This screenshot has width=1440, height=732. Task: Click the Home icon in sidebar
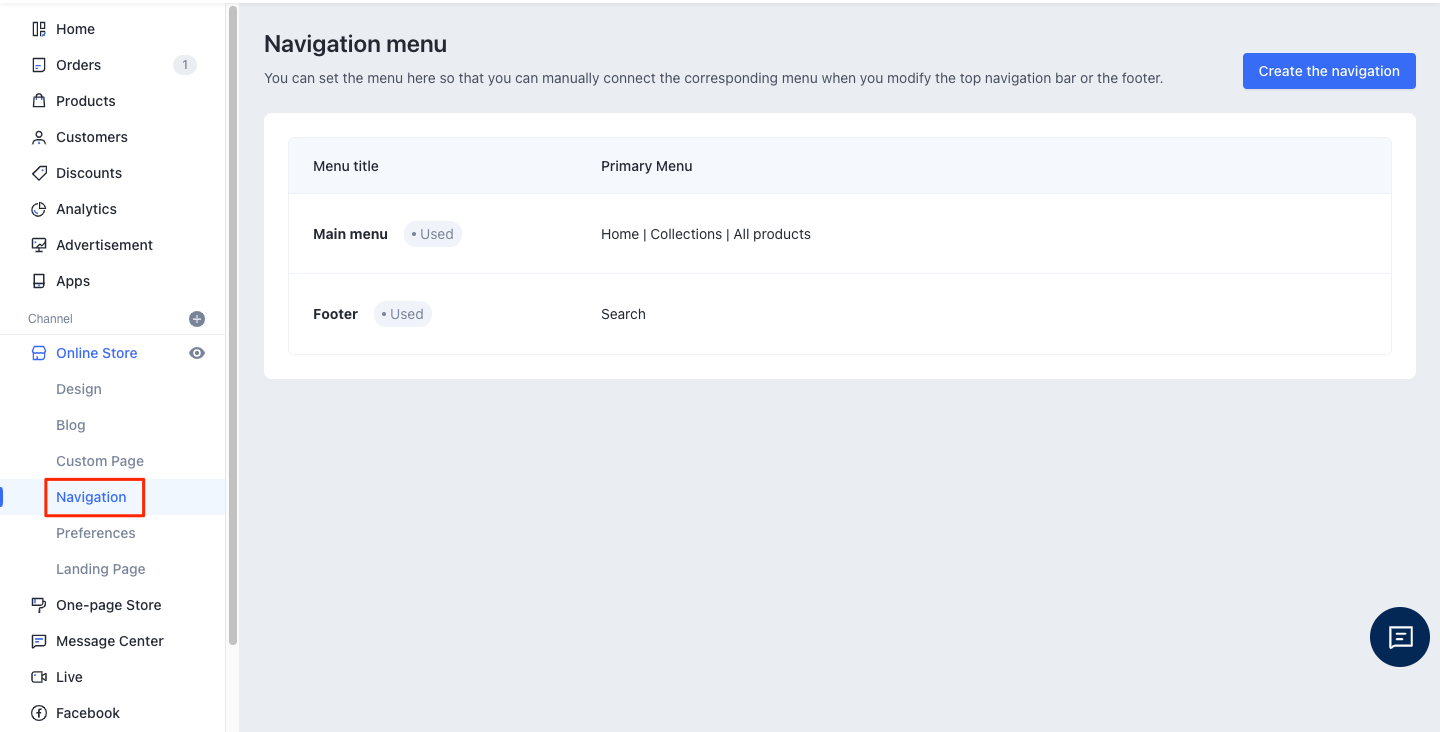(39, 29)
